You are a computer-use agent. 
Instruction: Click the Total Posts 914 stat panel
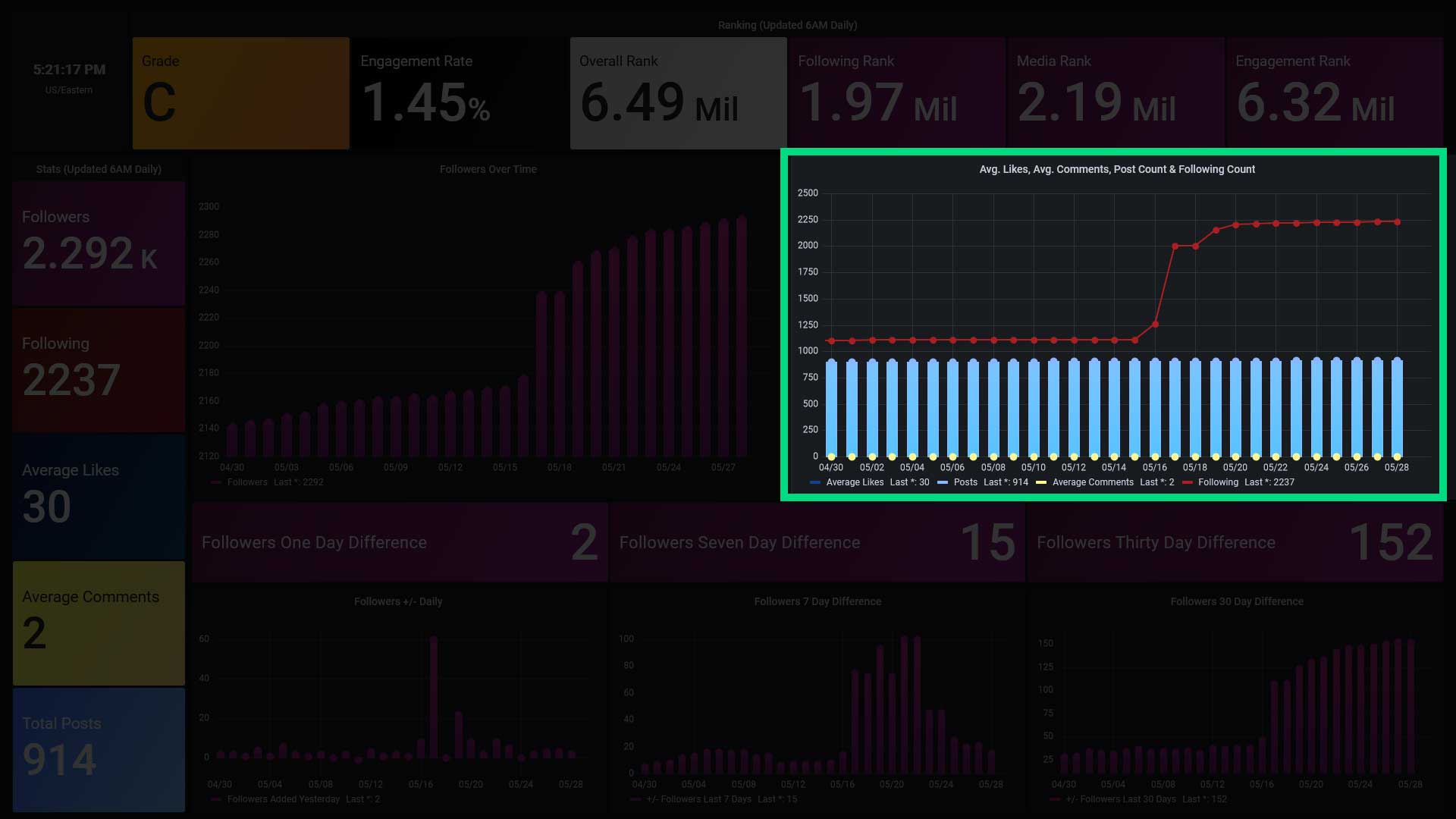[x=99, y=749]
